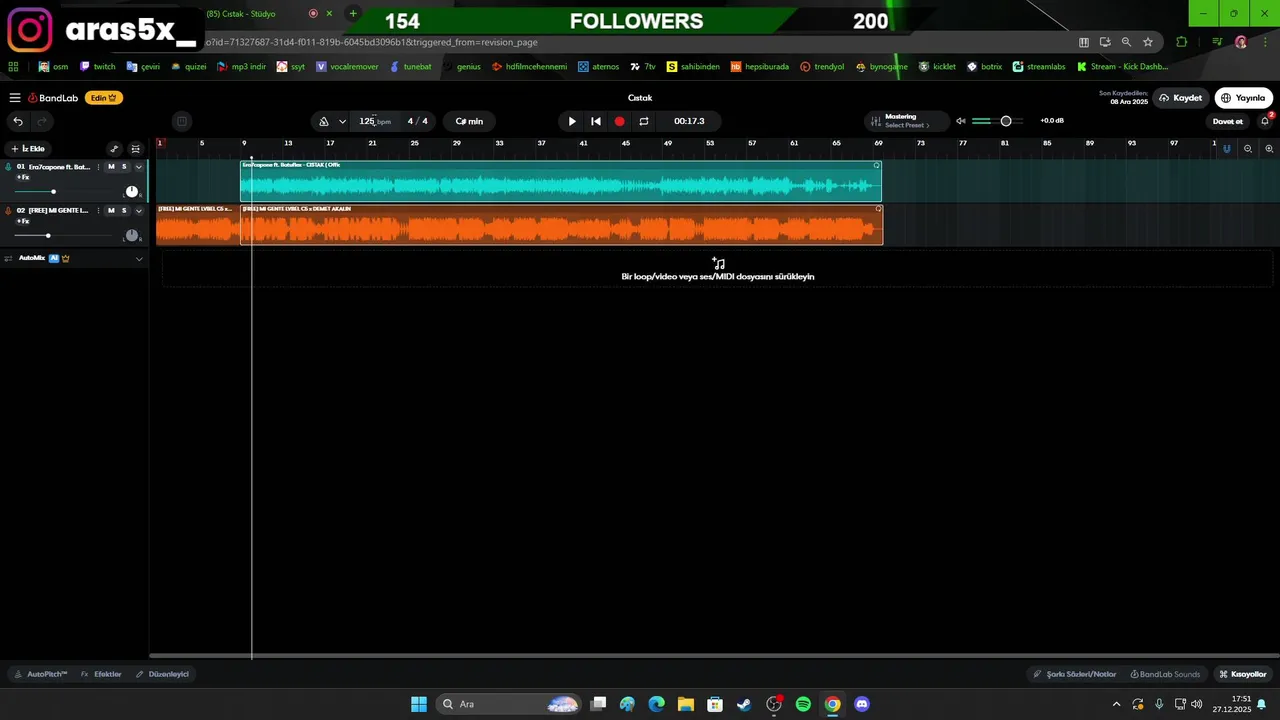Add Fx to track 01
Image resolution: width=1280 pixels, height=720 pixels.
point(23,177)
